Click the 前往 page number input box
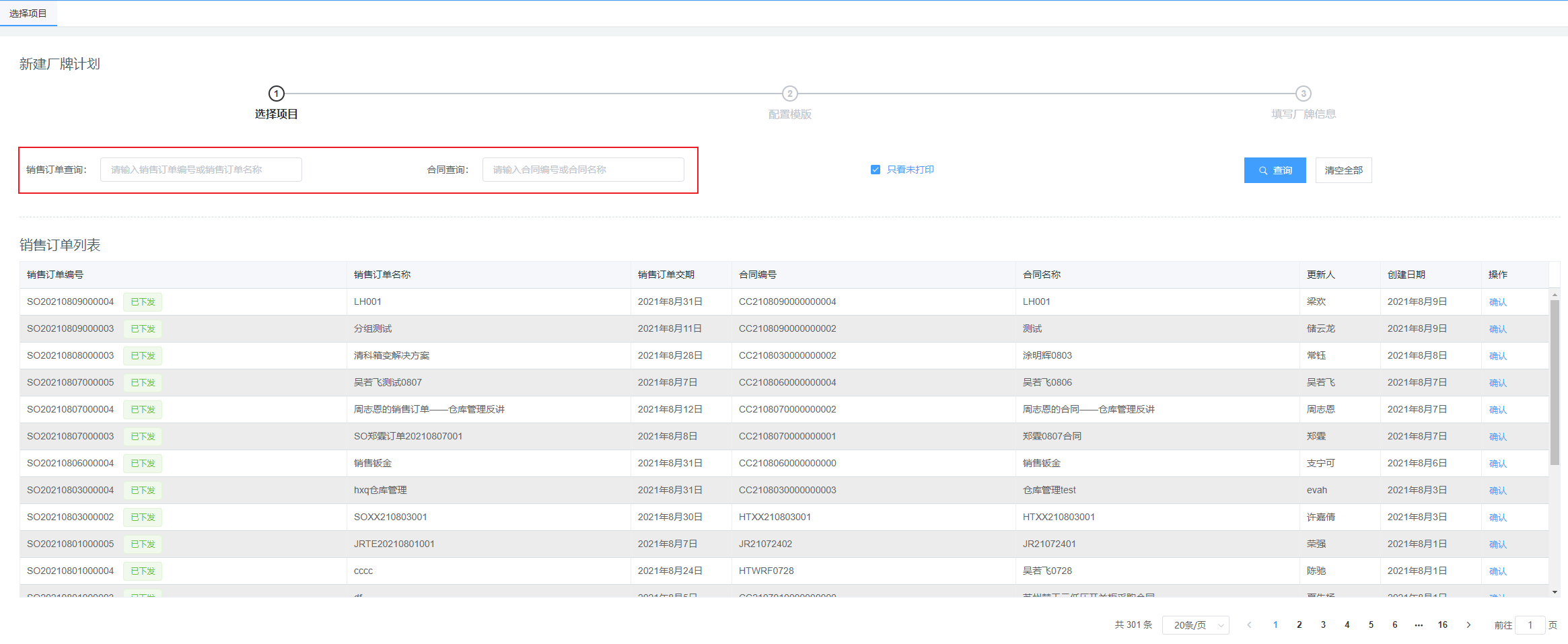Screen dimensions: 1568x644 [x=1530, y=625]
